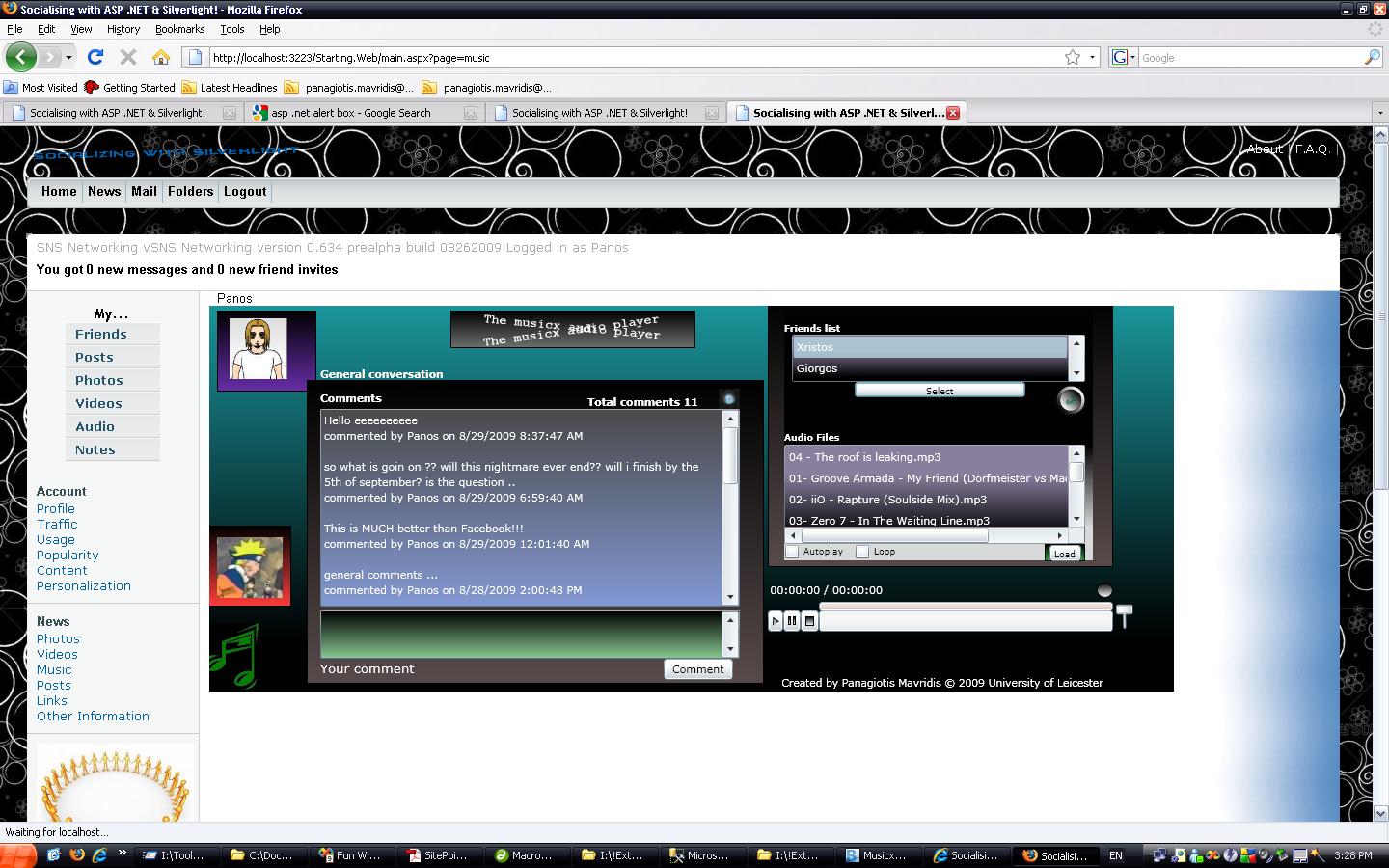The width and height of the screenshot is (1389, 868).
Task: Switch to asp .net alert box Google Search tab
Action: 363,113
